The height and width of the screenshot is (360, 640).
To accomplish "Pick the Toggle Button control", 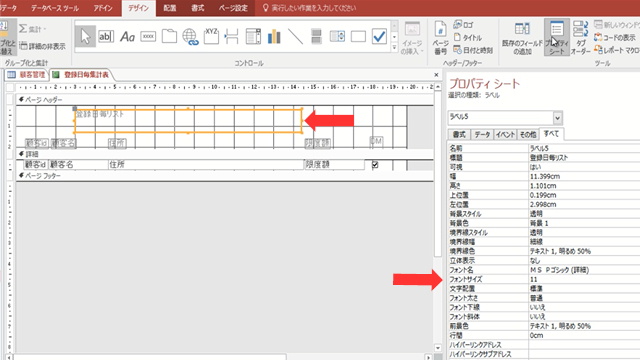I will click(316, 37).
